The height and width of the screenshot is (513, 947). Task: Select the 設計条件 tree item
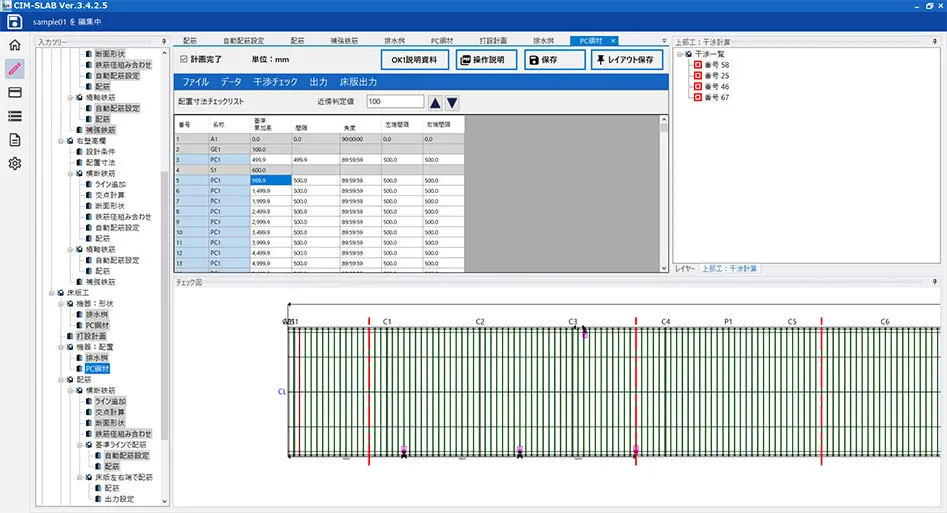click(100, 152)
